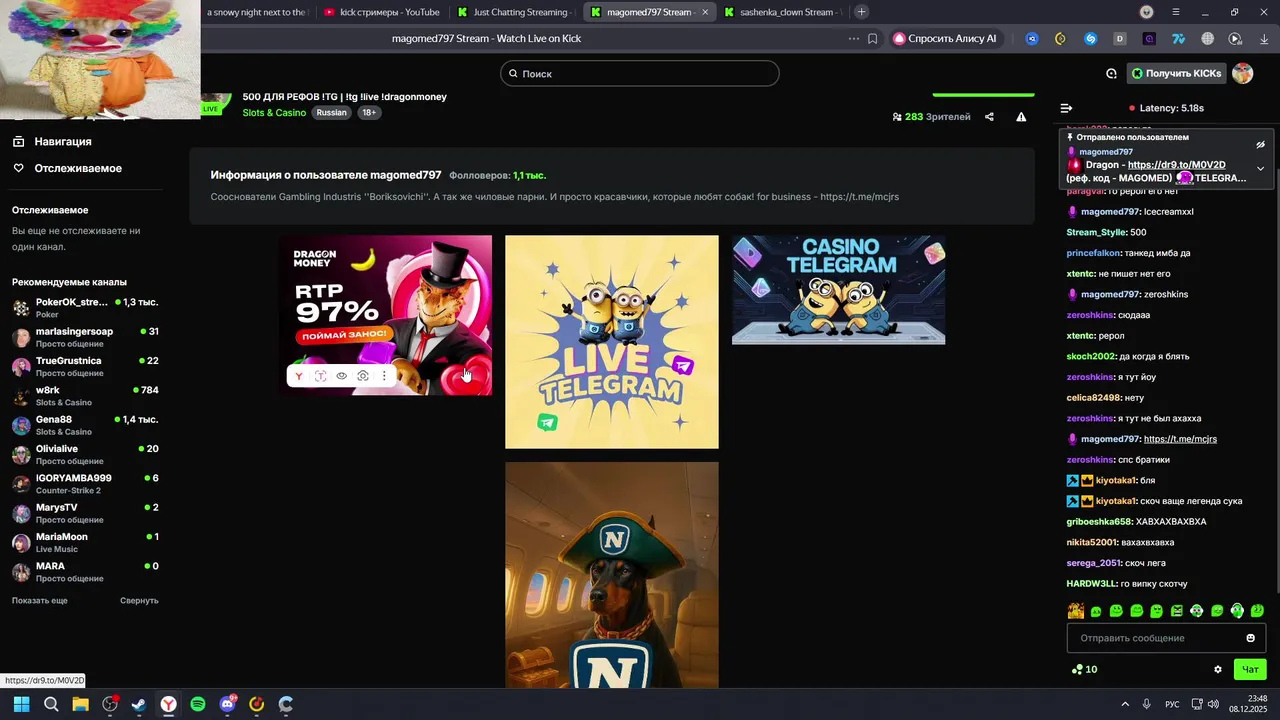The width and height of the screenshot is (1280, 720).
Task: Click hover toolbar eye icon on Dragon Money image
Action: pyautogui.click(x=341, y=376)
